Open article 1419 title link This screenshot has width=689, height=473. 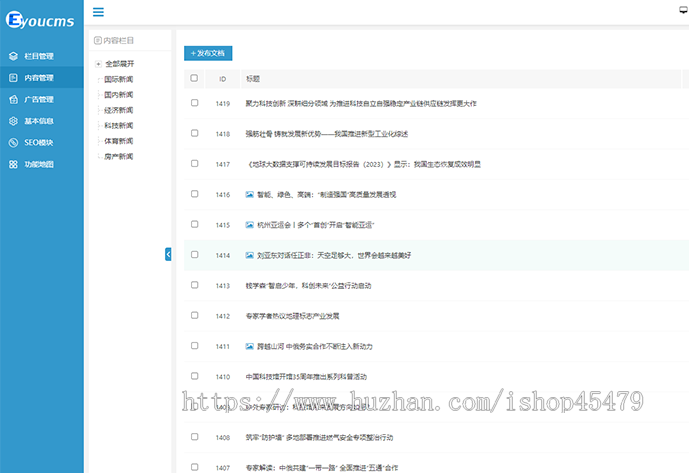point(361,104)
